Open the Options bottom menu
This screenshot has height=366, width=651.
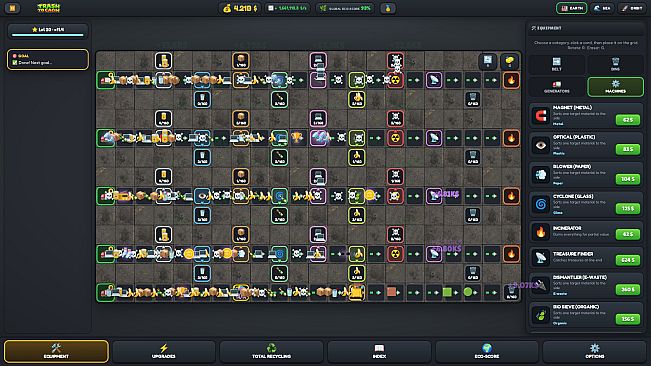click(595, 351)
